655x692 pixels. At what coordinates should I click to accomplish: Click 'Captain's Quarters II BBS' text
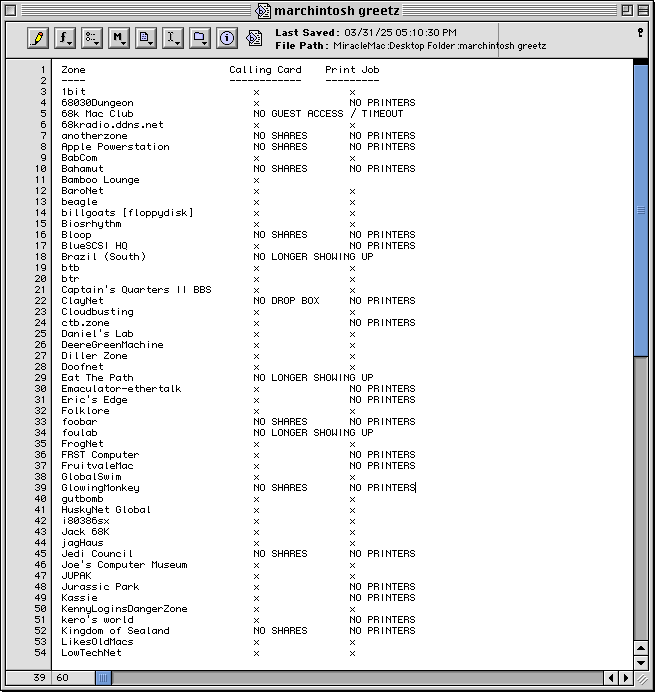[136, 290]
